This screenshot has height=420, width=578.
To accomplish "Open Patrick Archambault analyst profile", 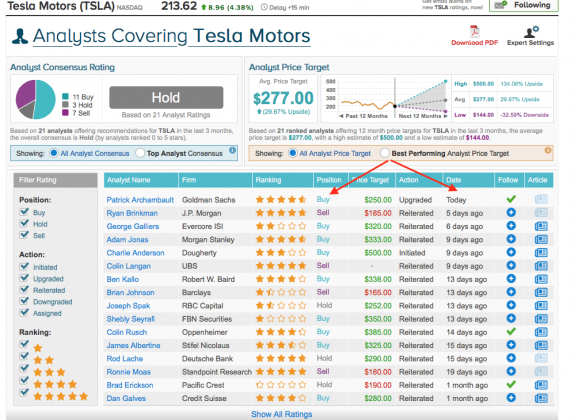I will tap(140, 200).
